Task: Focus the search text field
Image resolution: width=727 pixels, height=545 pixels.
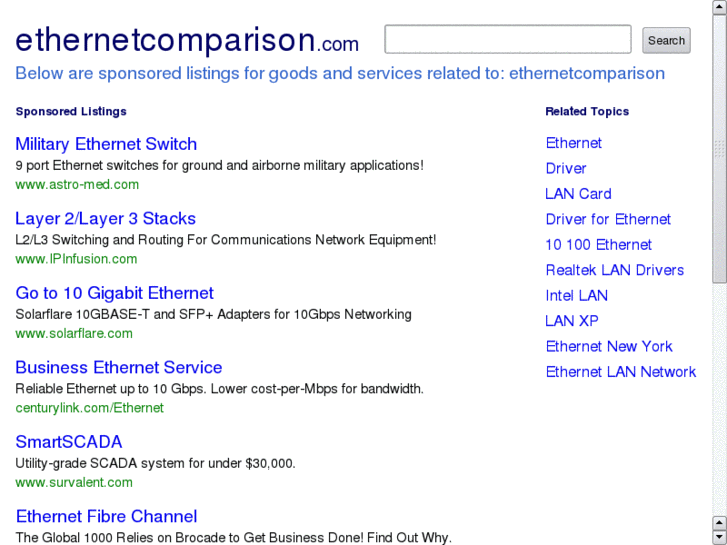Action: [508, 40]
